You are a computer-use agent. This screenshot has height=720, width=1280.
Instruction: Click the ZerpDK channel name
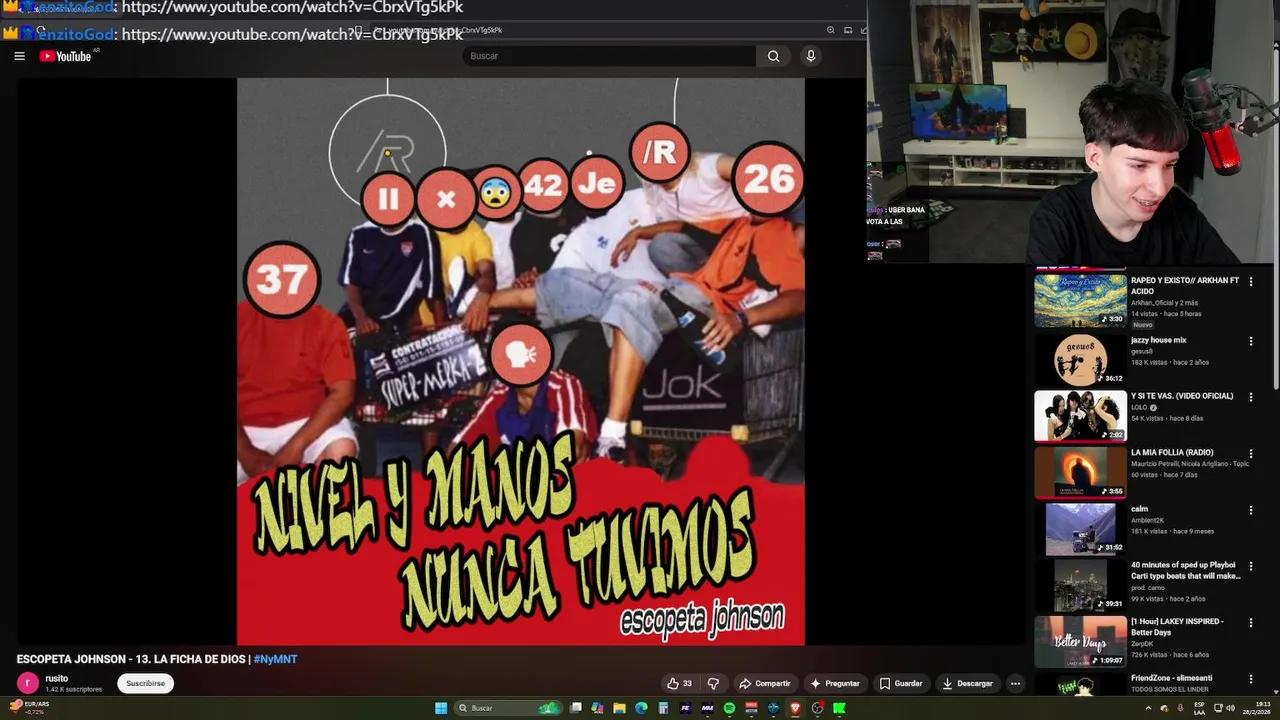(x=1143, y=644)
